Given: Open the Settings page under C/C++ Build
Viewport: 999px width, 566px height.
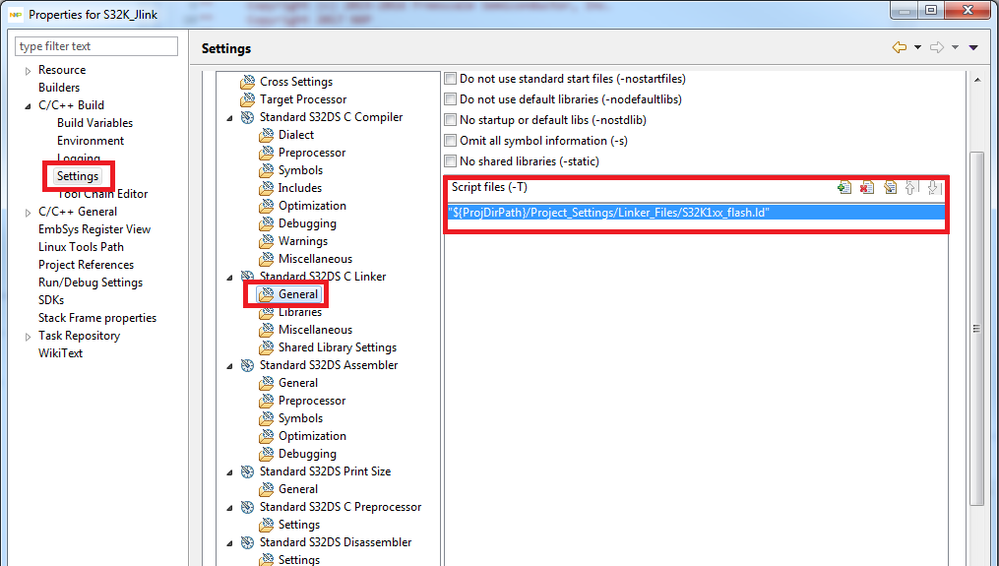Looking at the screenshot, I should [x=78, y=176].
